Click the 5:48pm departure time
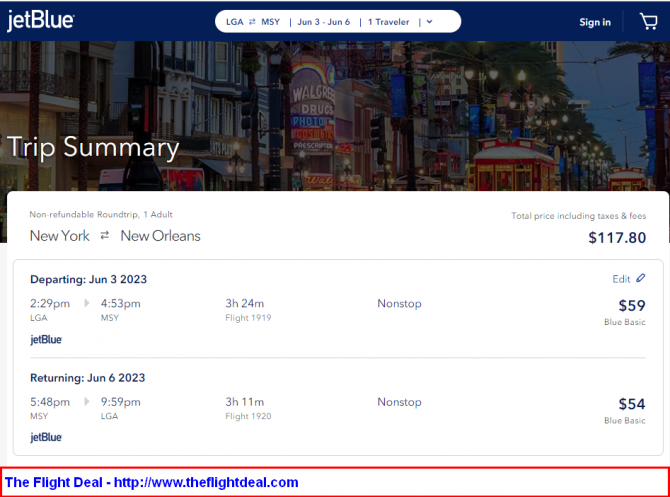This screenshot has height=497, width=670. [50, 402]
